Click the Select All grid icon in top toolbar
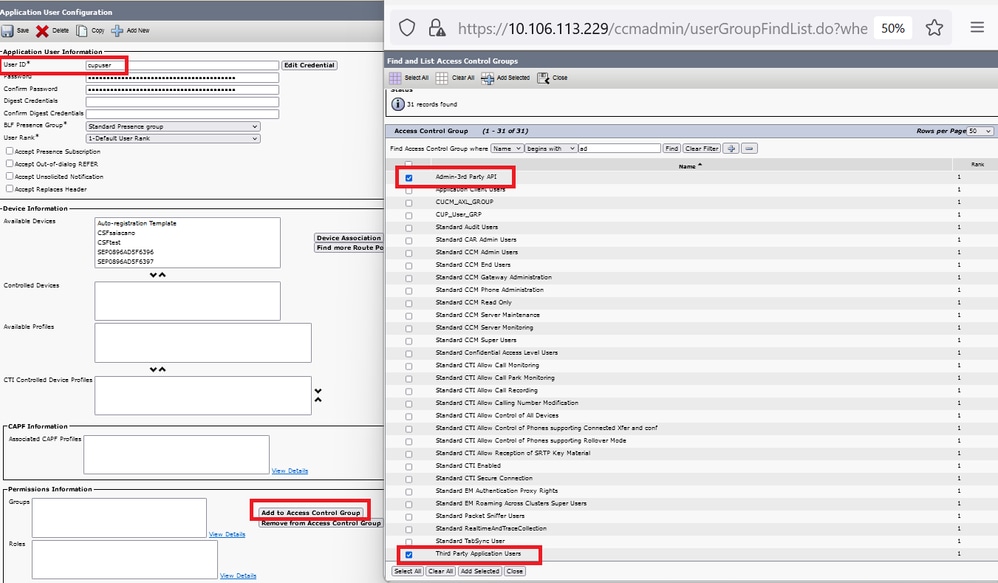998x583 pixels. pyautogui.click(x=395, y=78)
